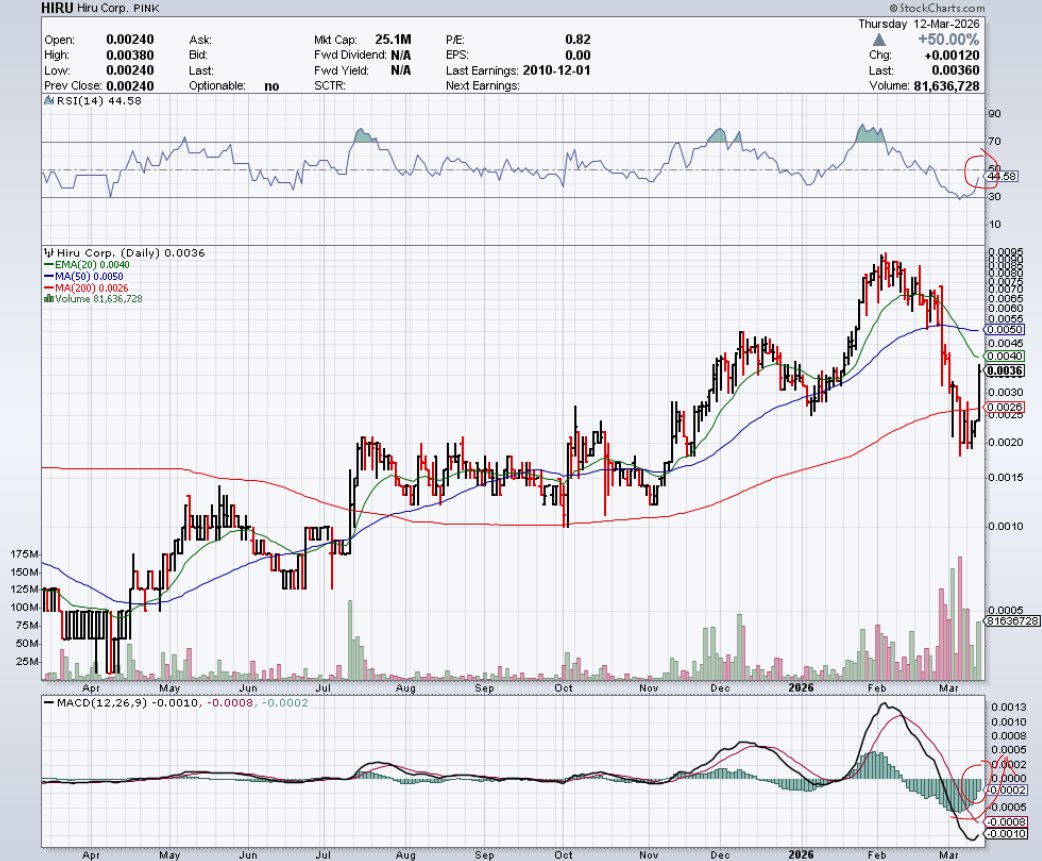Image resolution: width=1042 pixels, height=861 pixels.
Task: Click the Feb label on MACD bottom axis
Action: coord(877,855)
